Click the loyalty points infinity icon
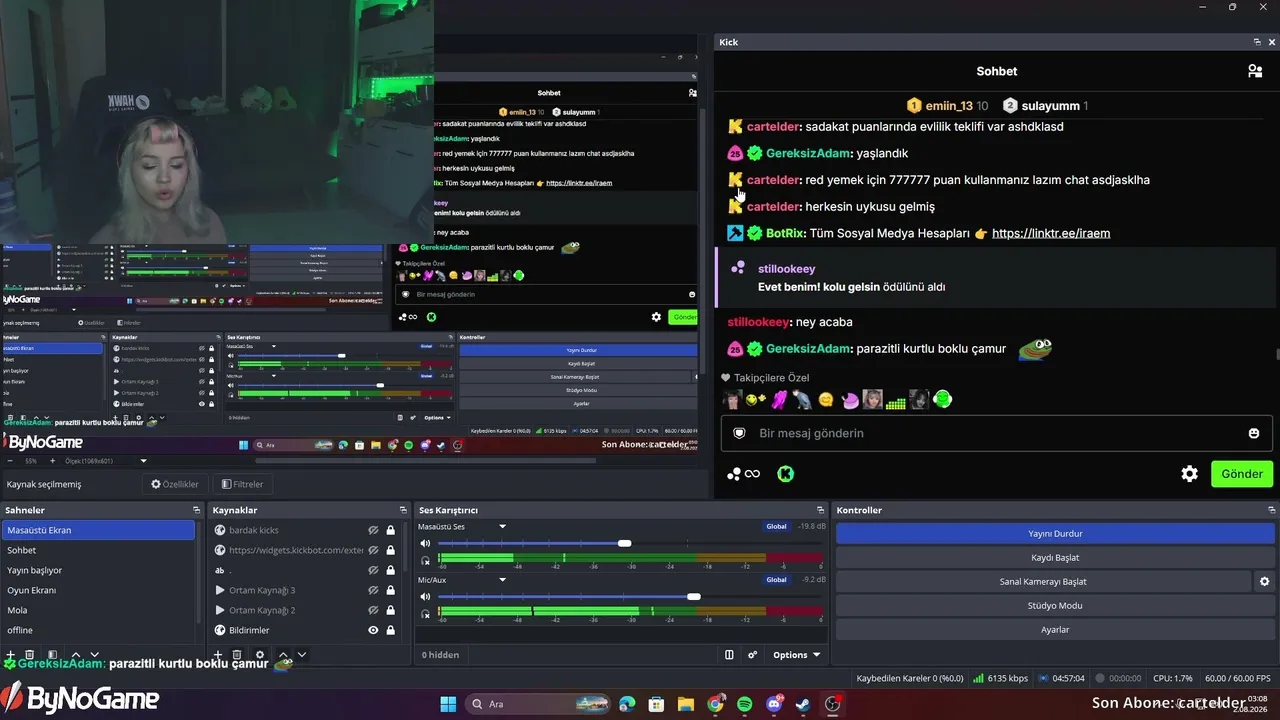The image size is (1280, 720). coord(744,474)
